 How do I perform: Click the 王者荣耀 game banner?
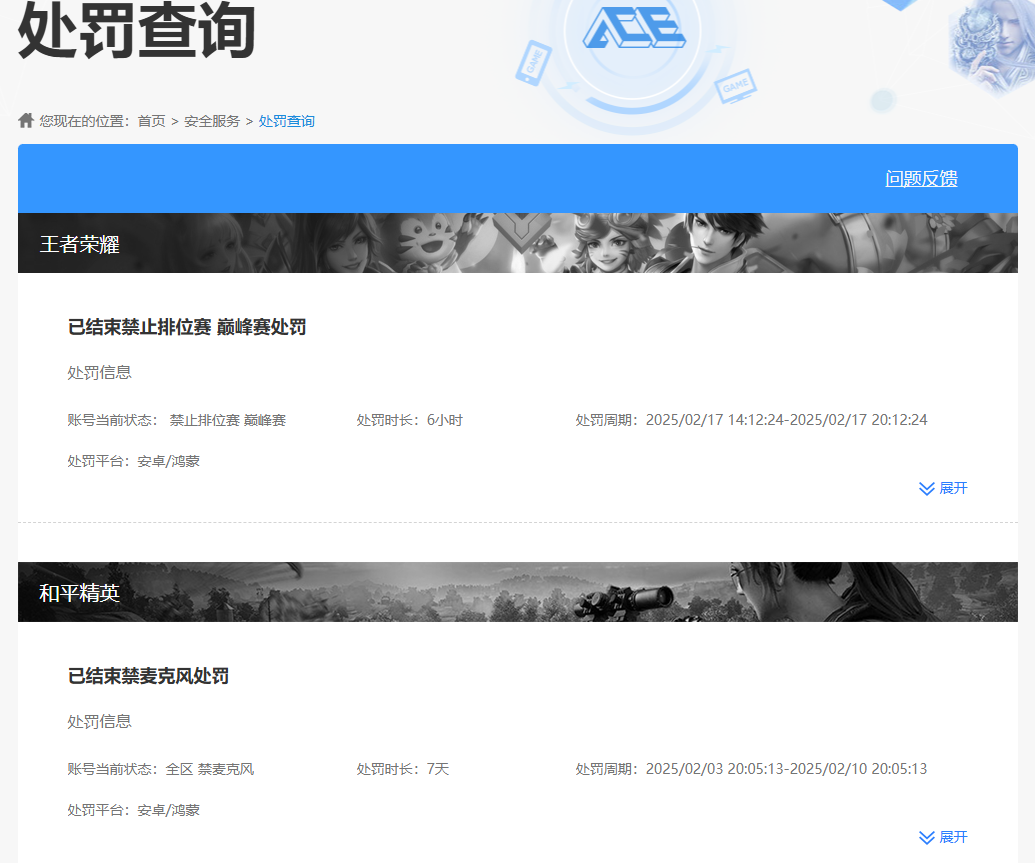click(x=518, y=243)
